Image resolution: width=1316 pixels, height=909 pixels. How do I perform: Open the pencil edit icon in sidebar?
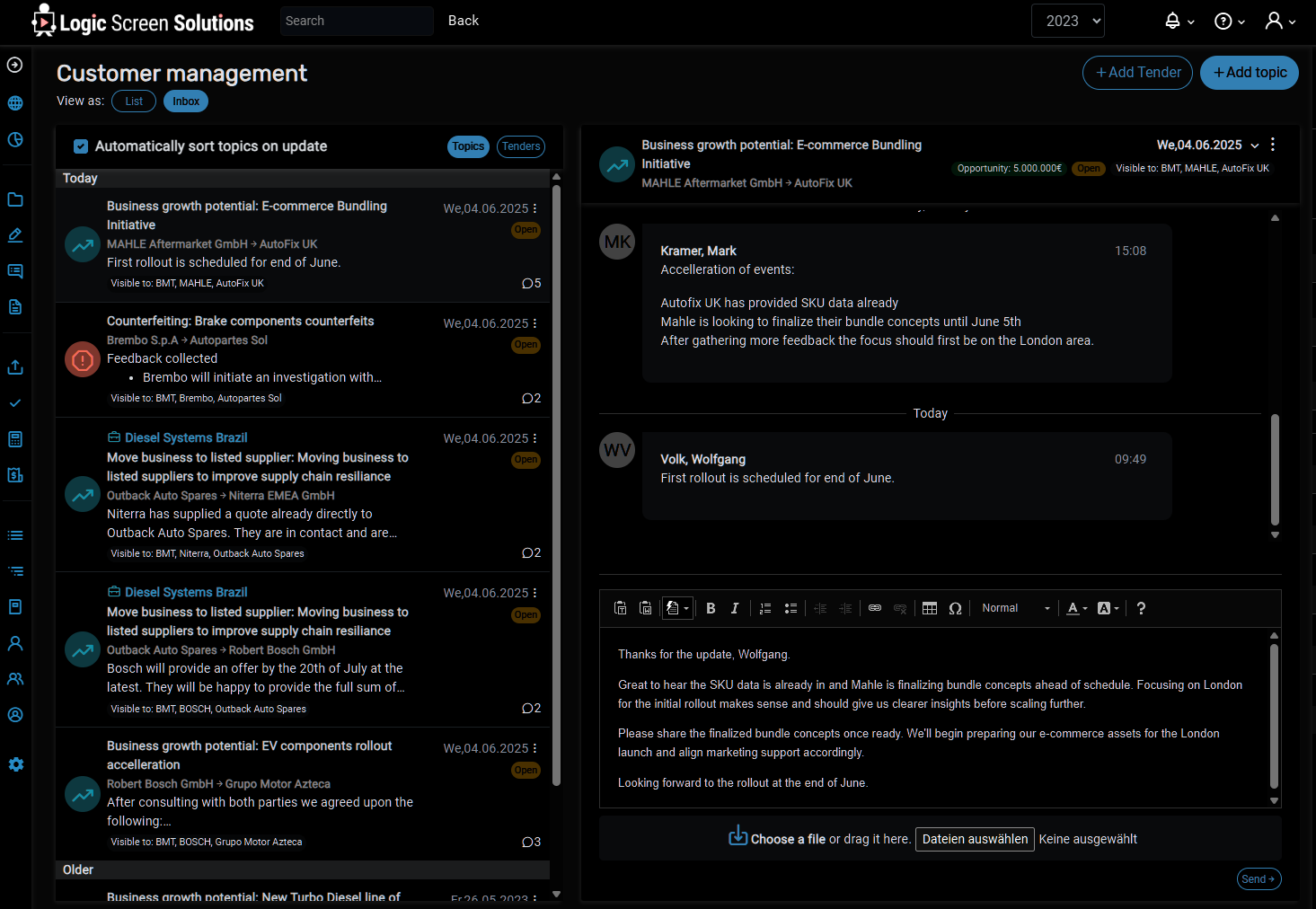click(x=15, y=235)
